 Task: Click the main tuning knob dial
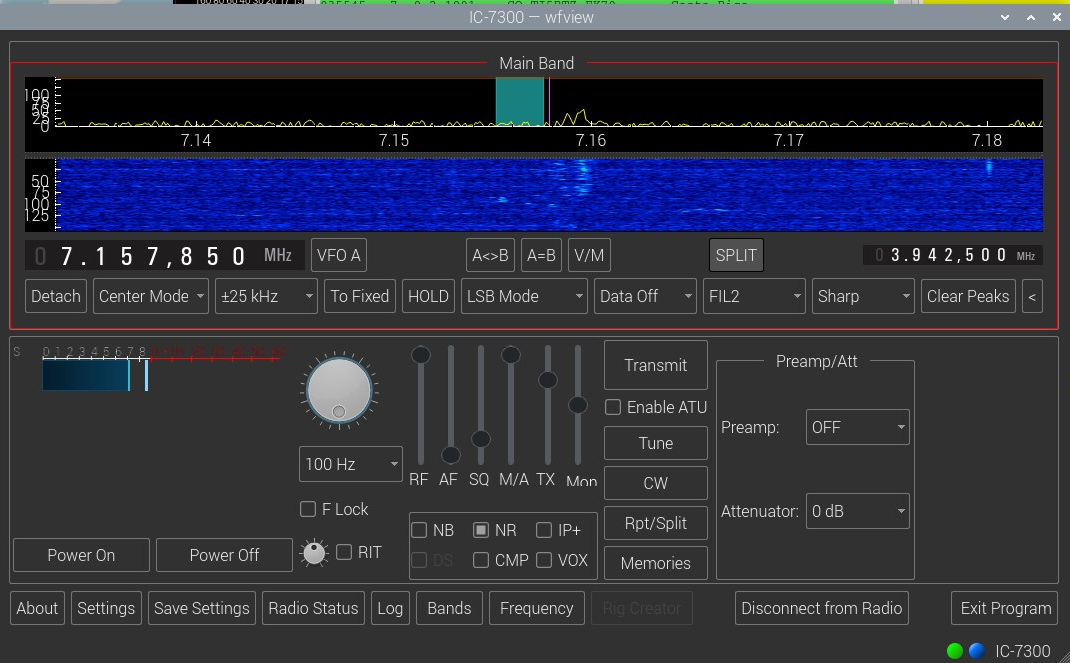pos(339,390)
